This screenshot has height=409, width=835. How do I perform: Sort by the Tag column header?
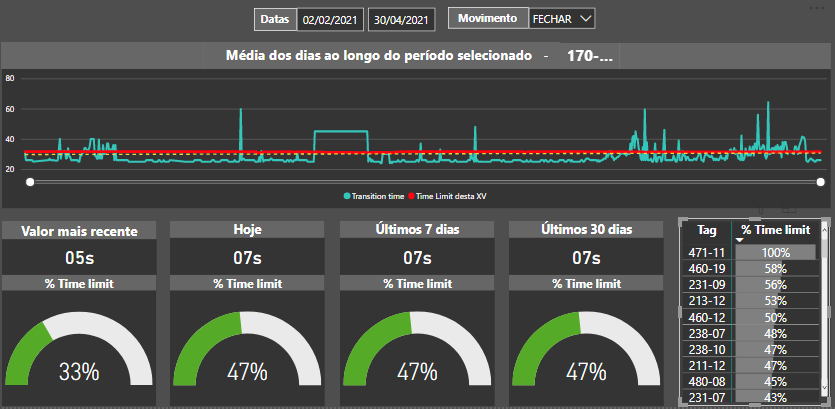click(707, 230)
